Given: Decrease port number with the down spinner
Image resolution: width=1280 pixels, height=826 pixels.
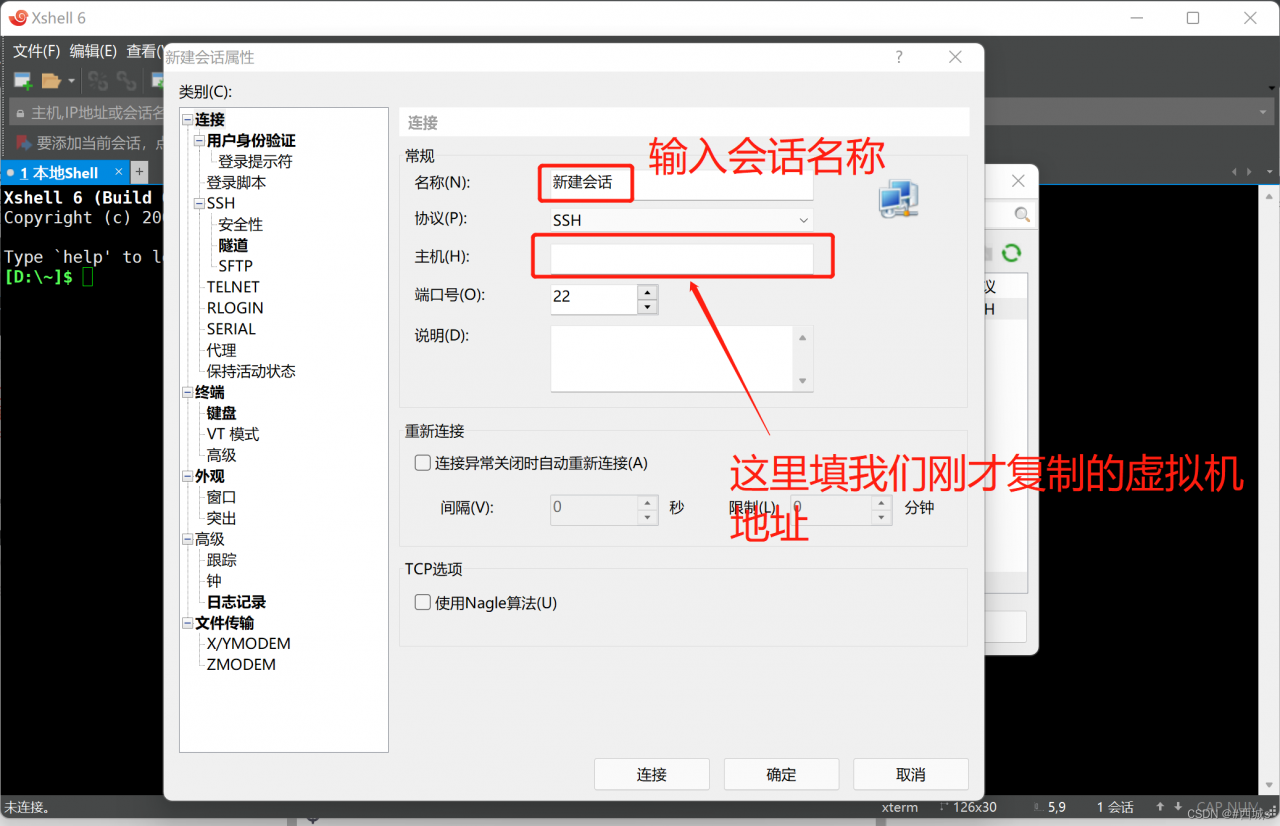Looking at the screenshot, I should (648, 306).
